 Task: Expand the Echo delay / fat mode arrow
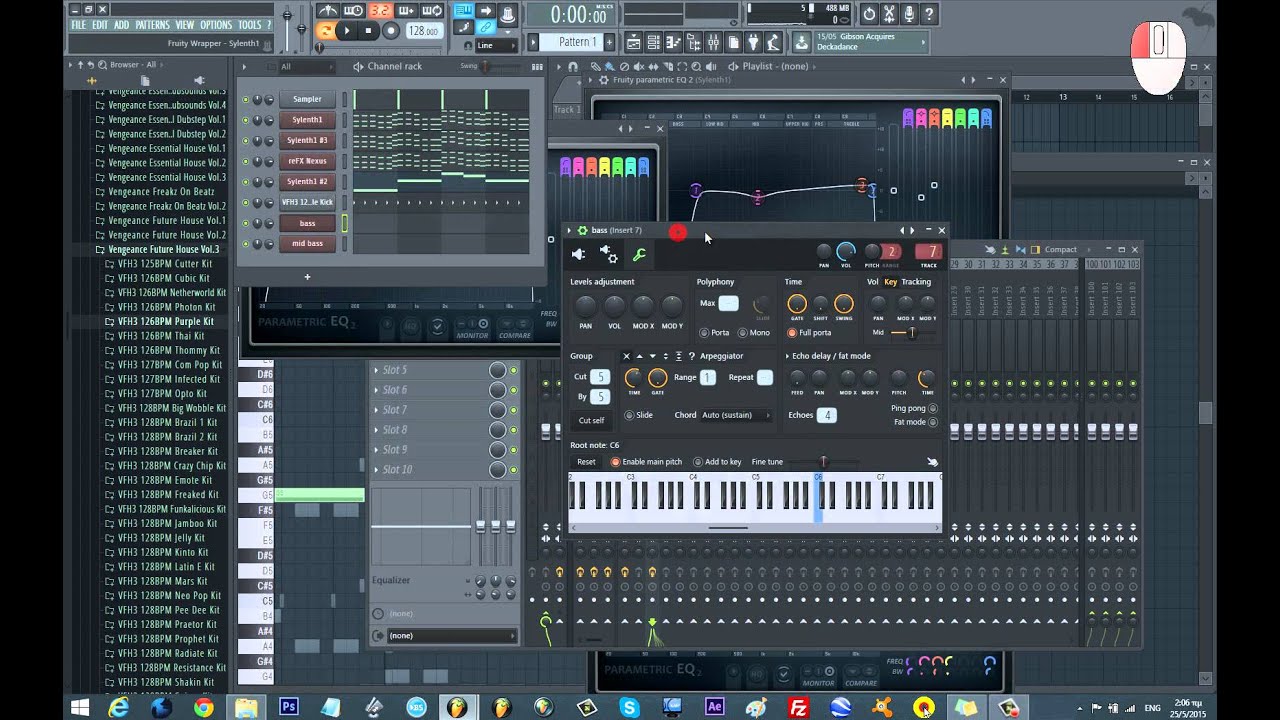[788, 356]
